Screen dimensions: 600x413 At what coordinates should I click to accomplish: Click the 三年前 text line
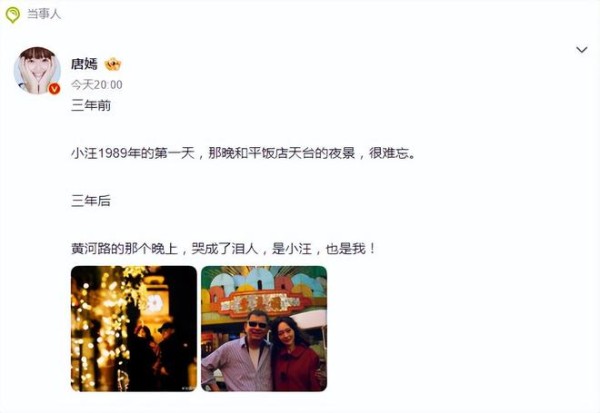pyautogui.click(x=91, y=105)
